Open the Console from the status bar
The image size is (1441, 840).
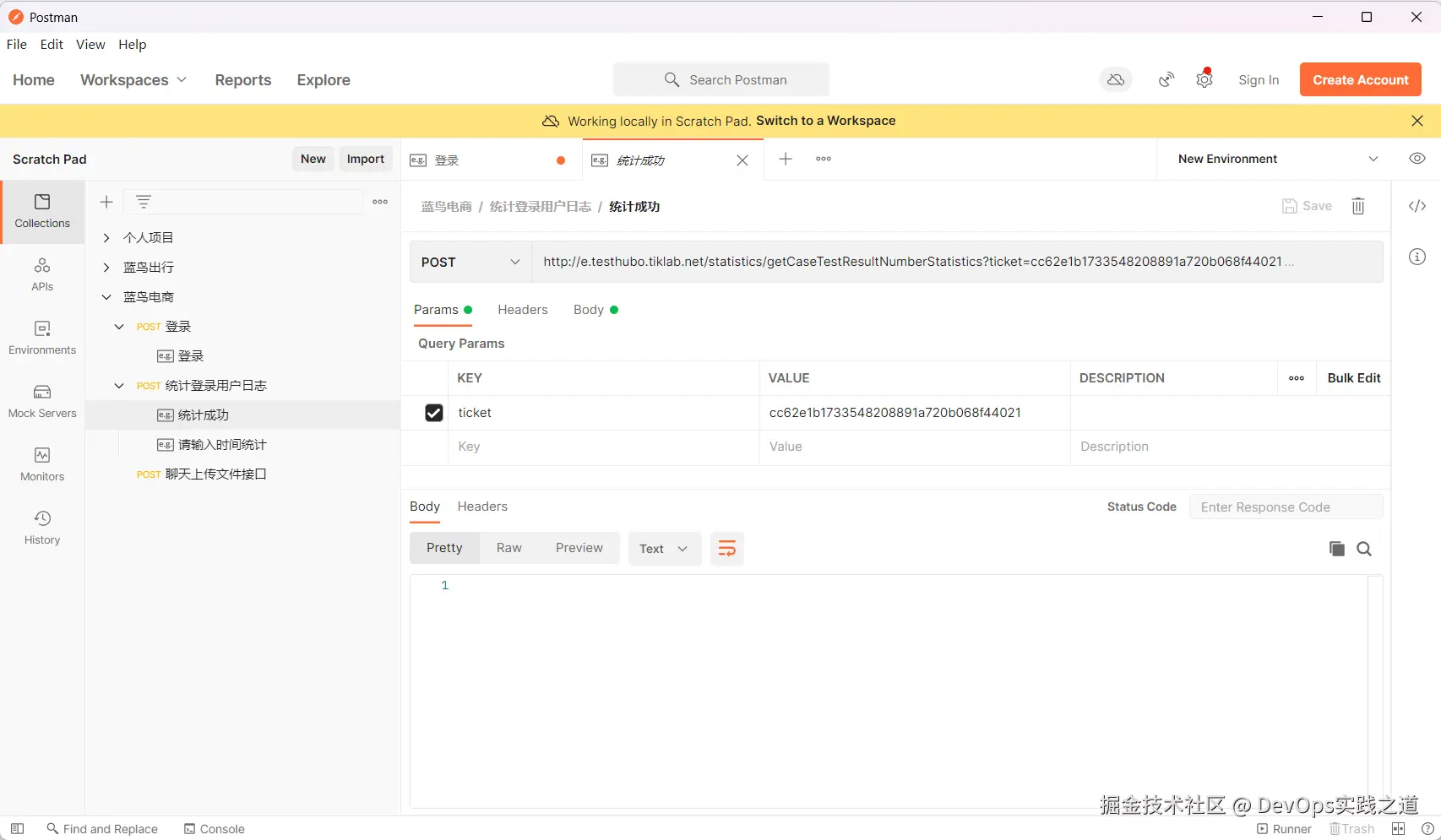pos(215,829)
